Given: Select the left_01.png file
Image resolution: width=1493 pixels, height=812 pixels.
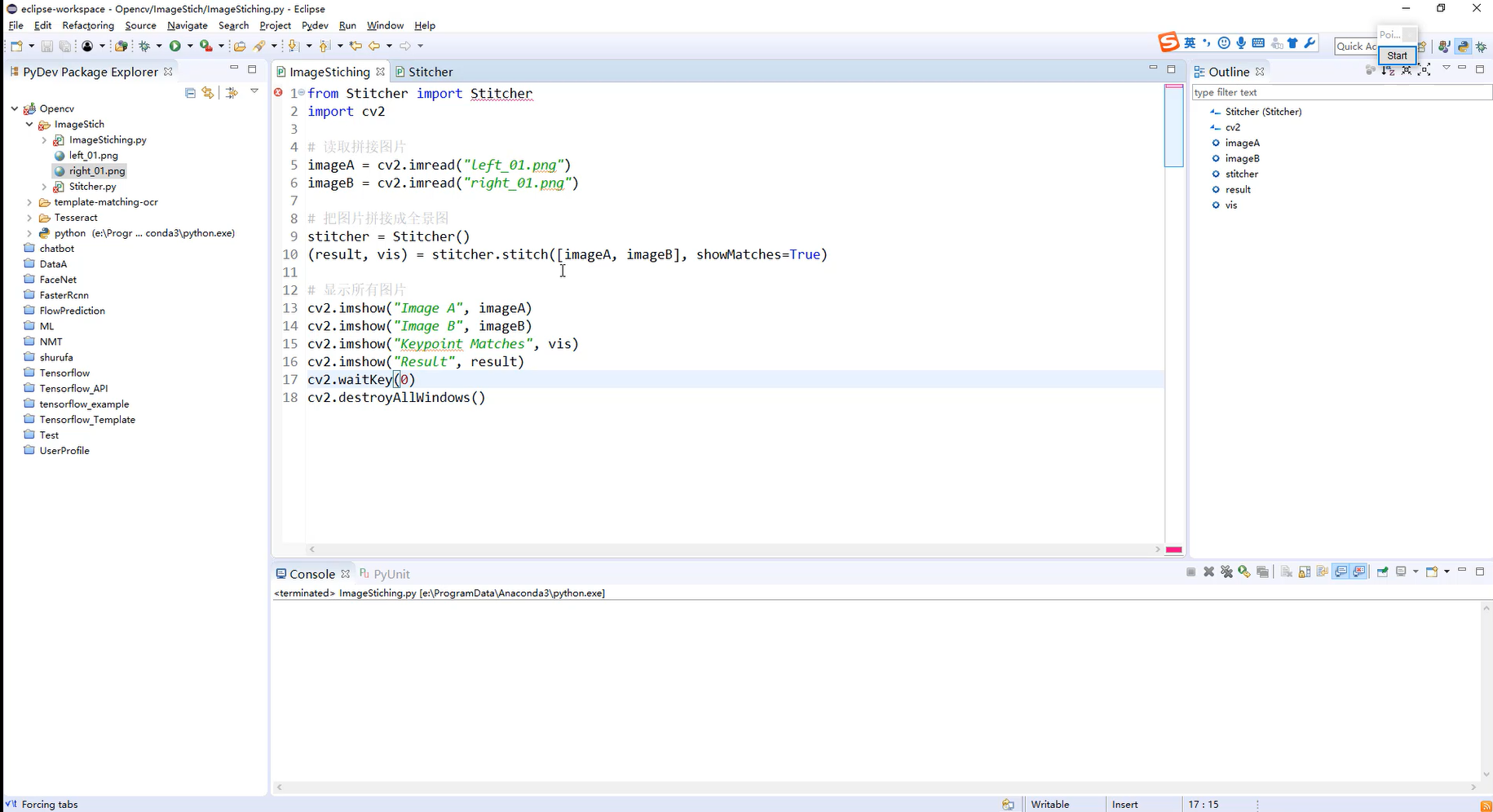Looking at the screenshot, I should pyautogui.click(x=86, y=155).
